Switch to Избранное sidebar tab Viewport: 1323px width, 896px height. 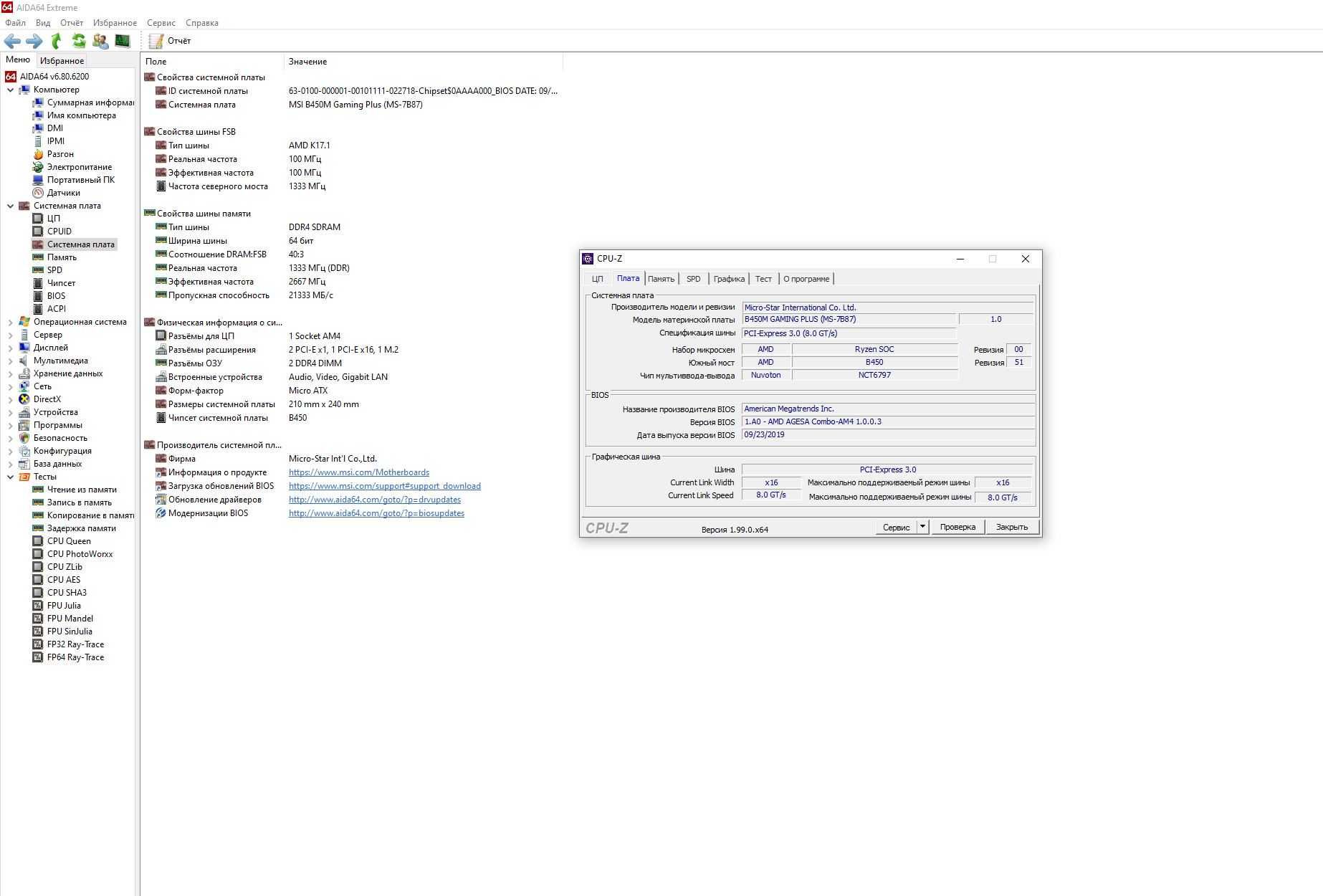point(62,61)
